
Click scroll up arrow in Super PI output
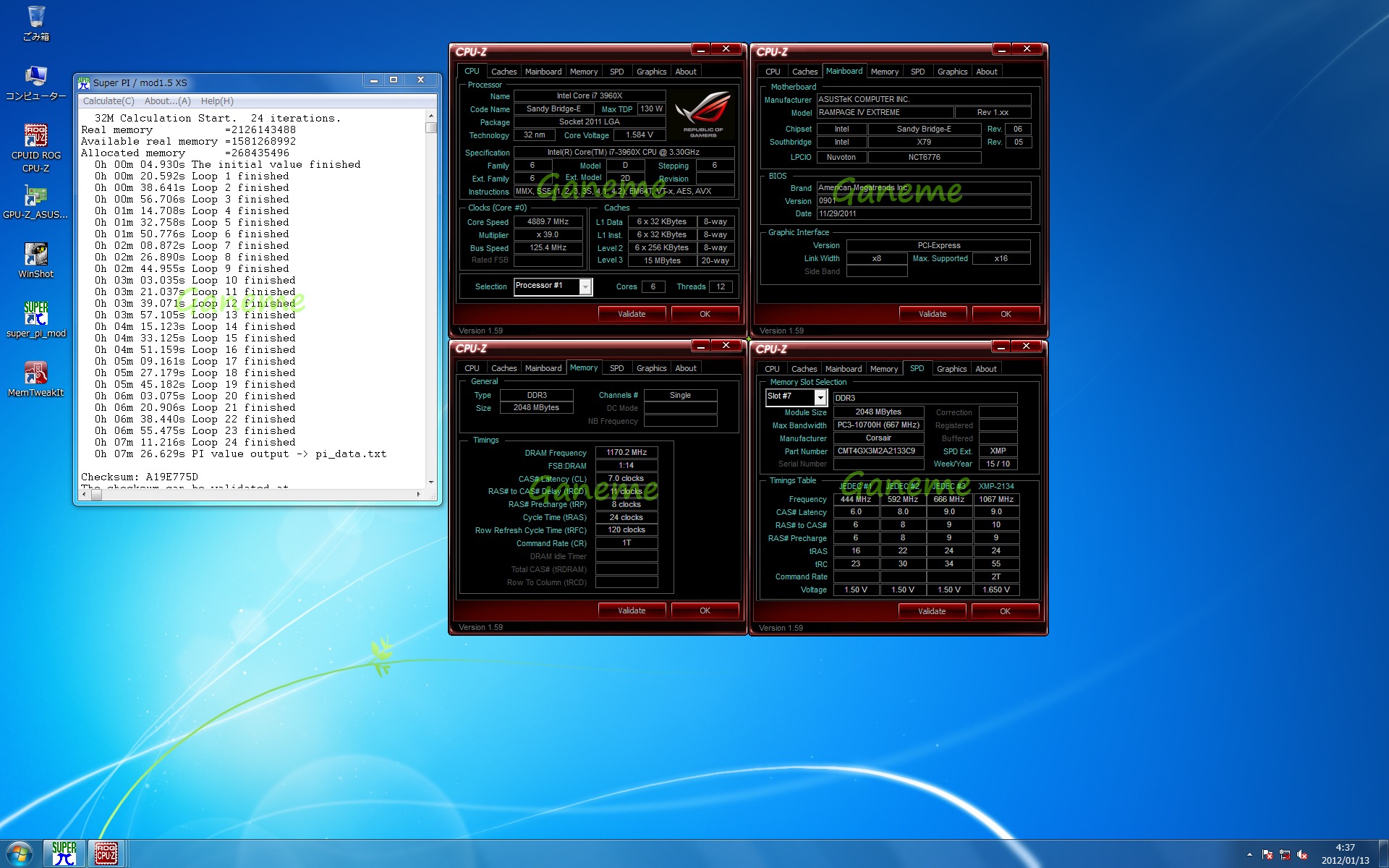pos(431,116)
